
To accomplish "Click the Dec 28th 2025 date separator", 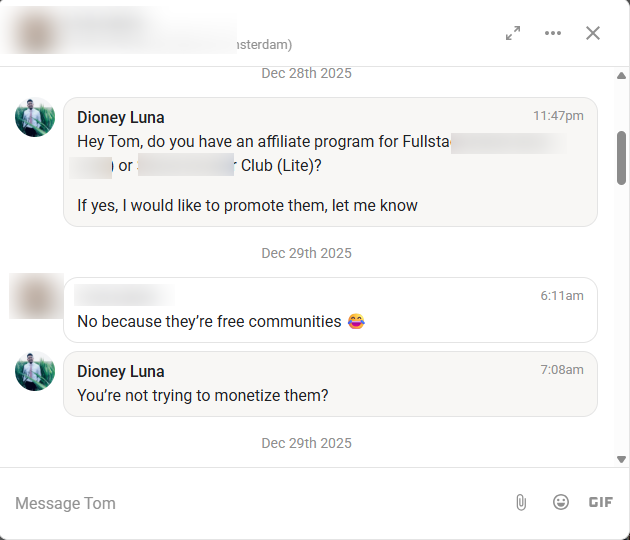I will pos(306,73).
